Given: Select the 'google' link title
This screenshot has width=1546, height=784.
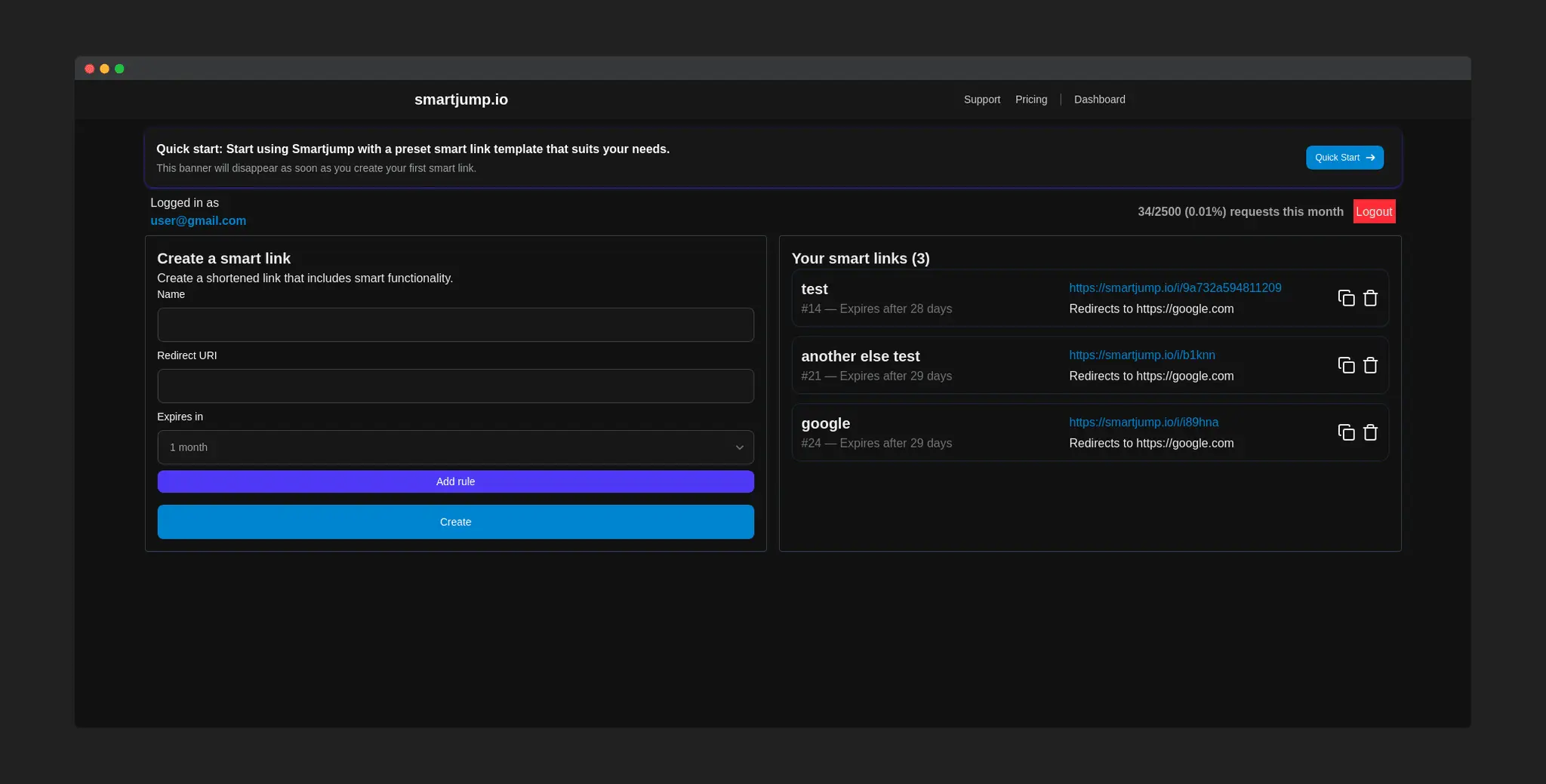Looking at the screenshot, I should pos(825,423).
